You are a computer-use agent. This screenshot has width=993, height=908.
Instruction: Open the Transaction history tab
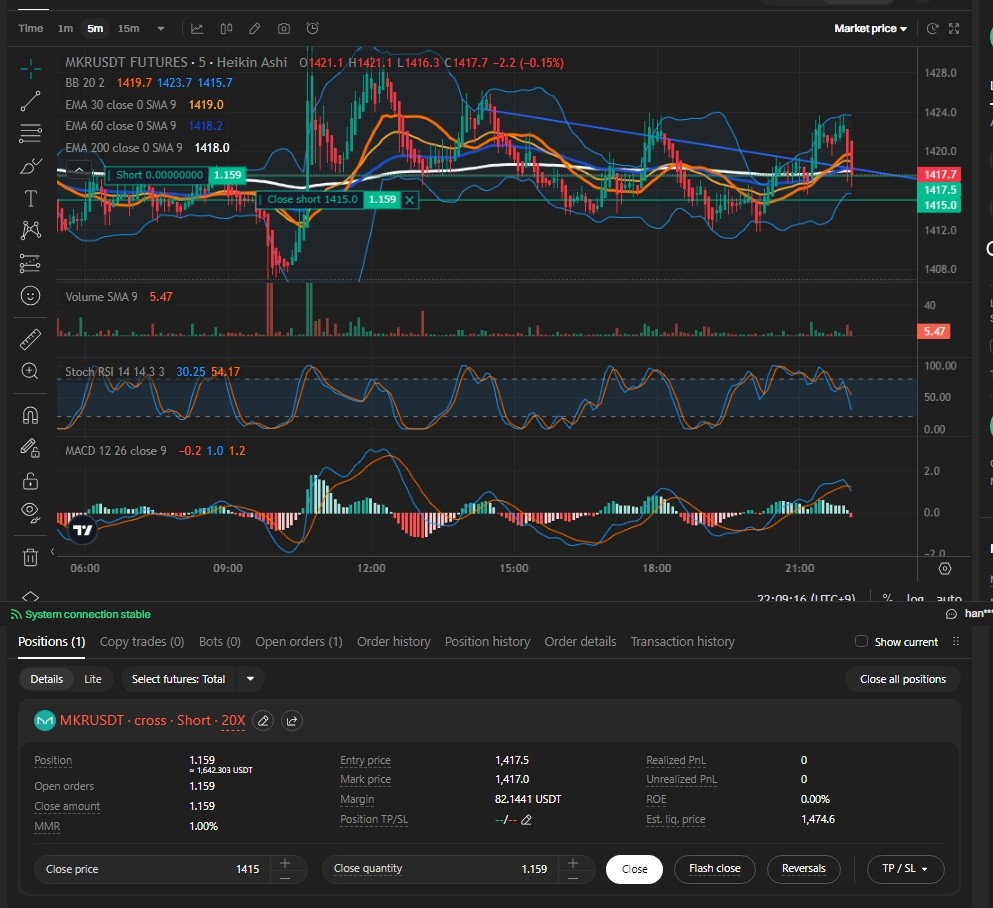click(682, 641)
